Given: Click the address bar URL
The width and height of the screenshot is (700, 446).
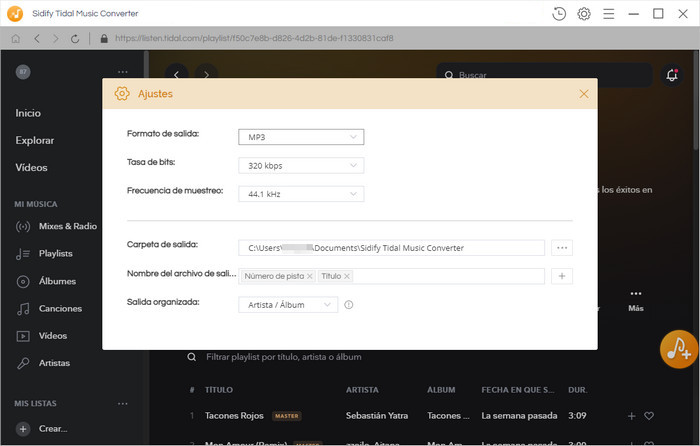Looking at the screenshot, I should pos(254,38).
